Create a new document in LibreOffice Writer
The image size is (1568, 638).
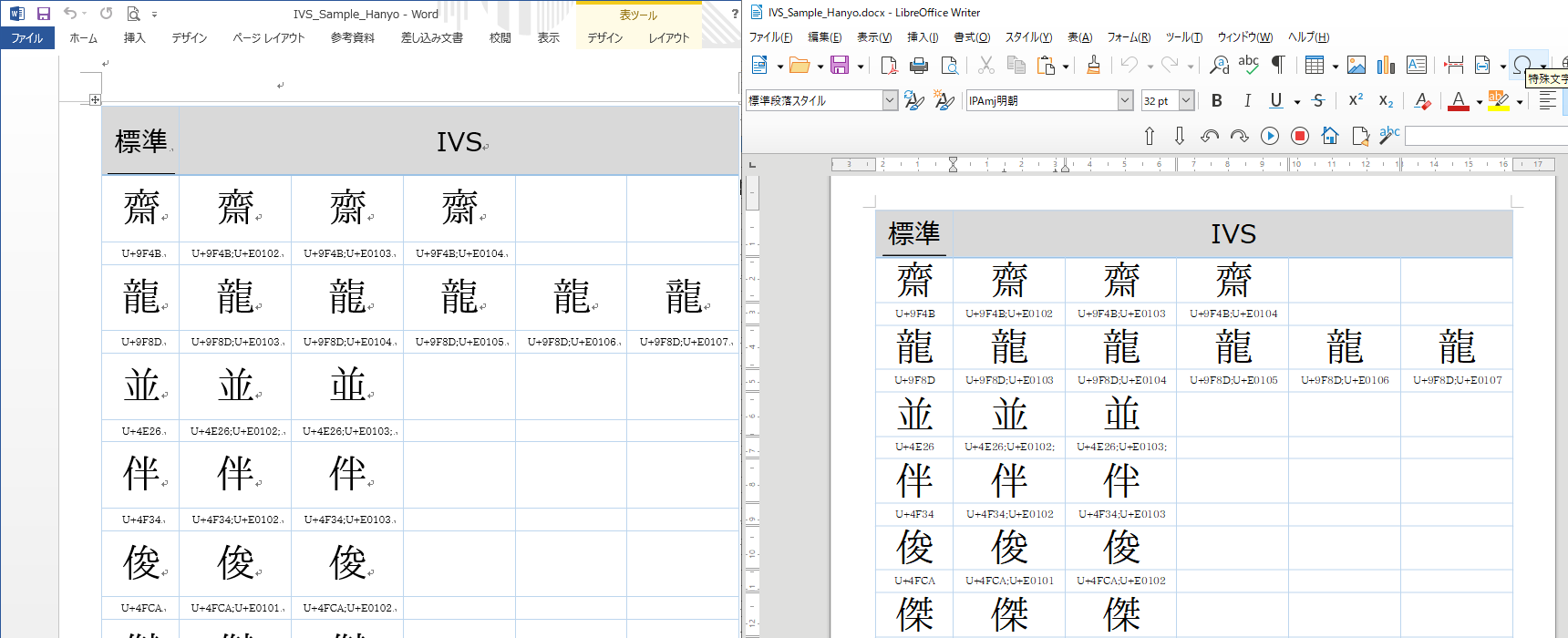click(759, 65)
